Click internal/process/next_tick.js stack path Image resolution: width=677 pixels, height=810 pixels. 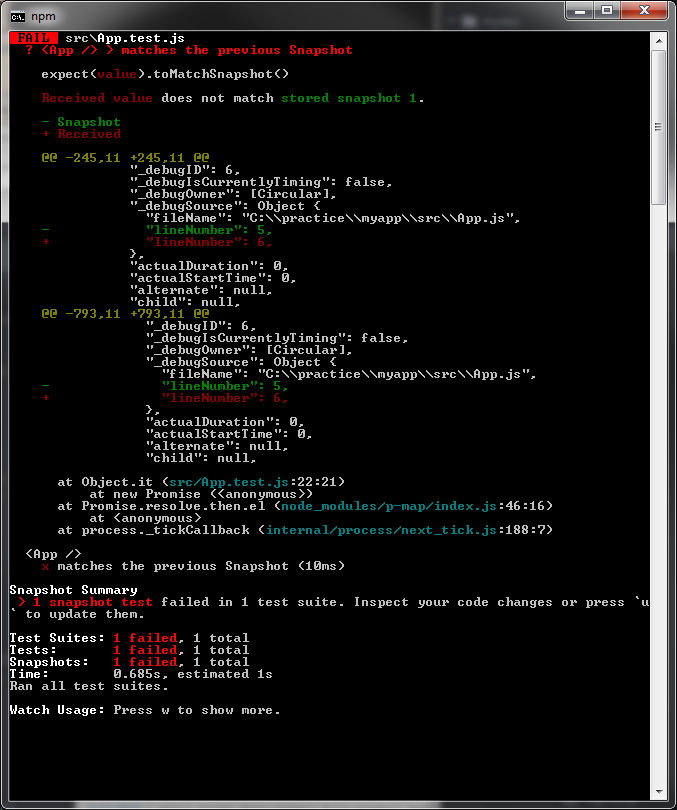381,530
